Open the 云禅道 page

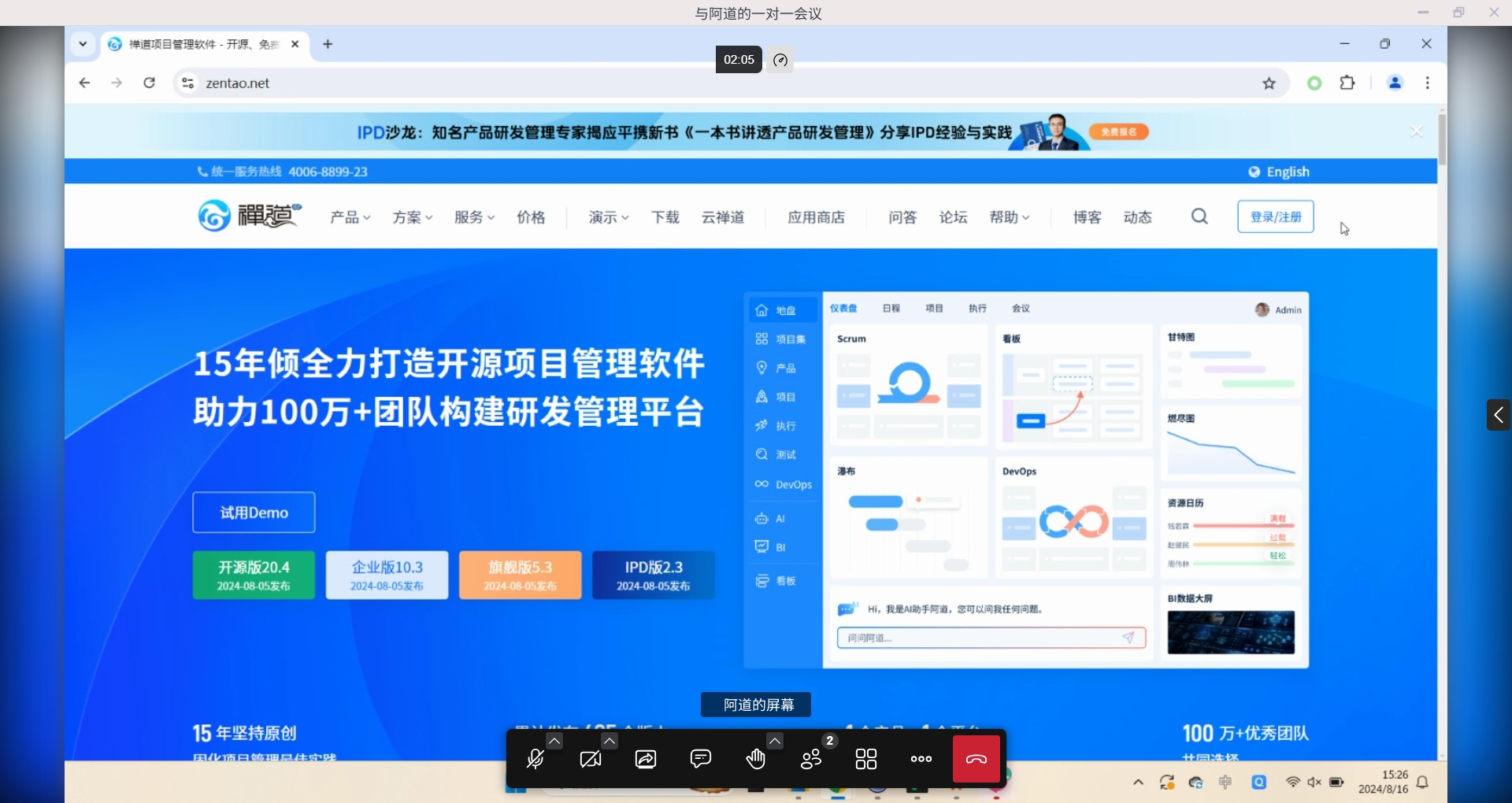(723, 217)
